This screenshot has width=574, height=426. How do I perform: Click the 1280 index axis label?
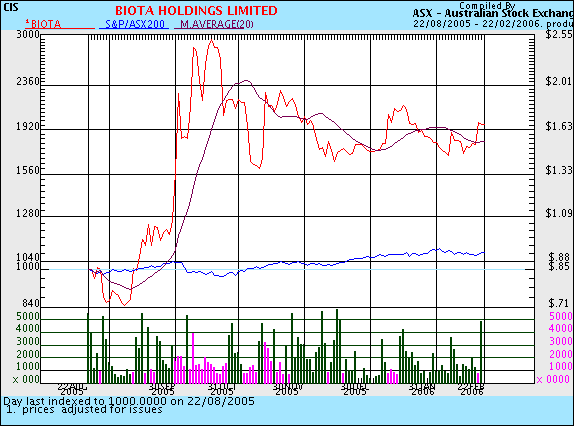(x=28, y=213)
